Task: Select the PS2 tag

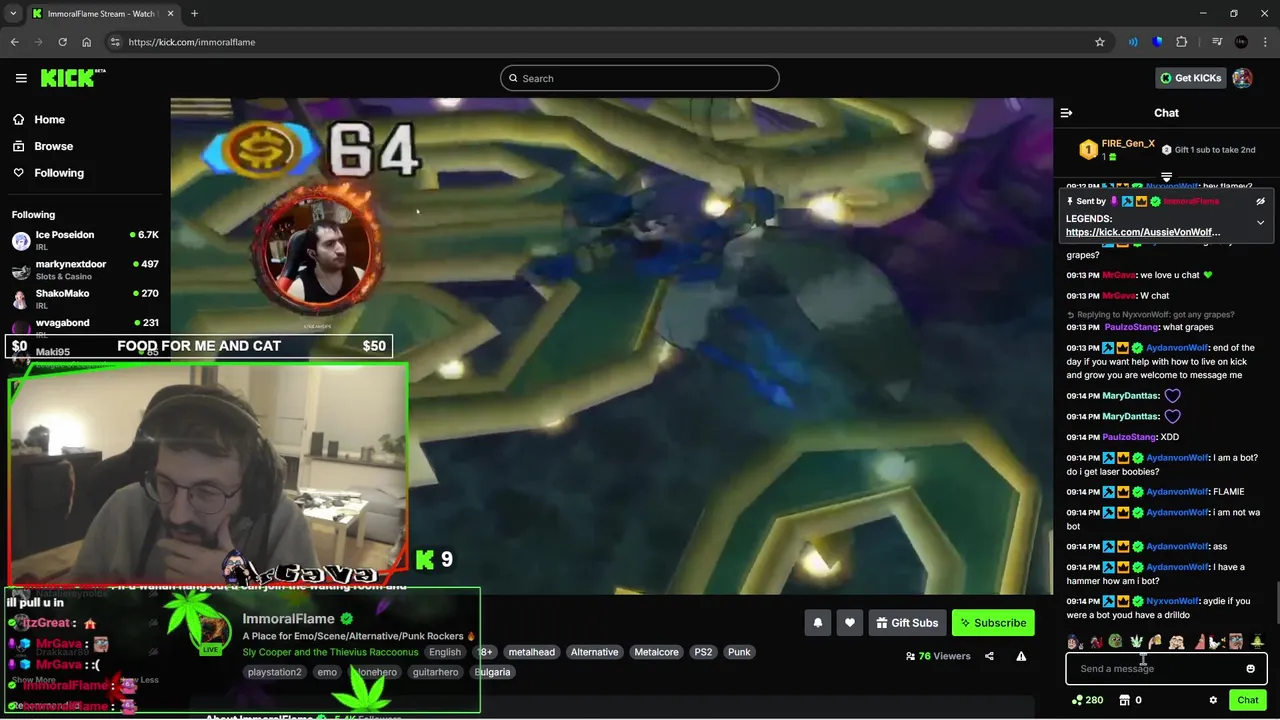Action: [703, 652]
